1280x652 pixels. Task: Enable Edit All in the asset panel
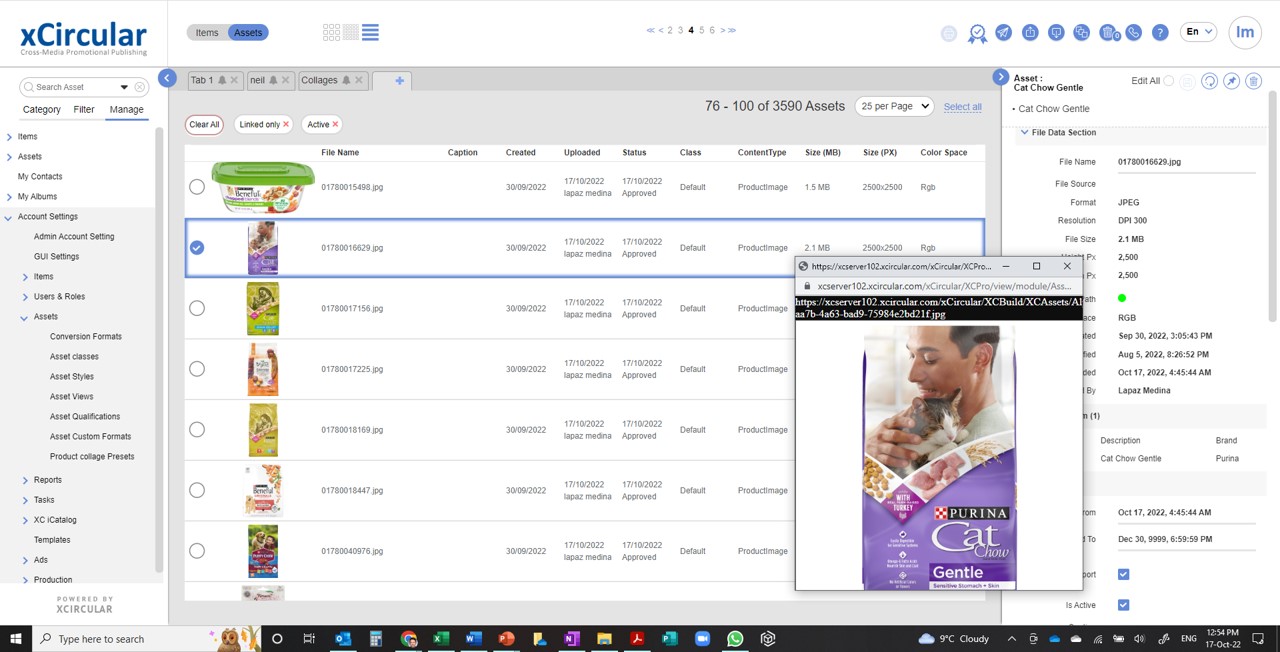[1169, 80]
